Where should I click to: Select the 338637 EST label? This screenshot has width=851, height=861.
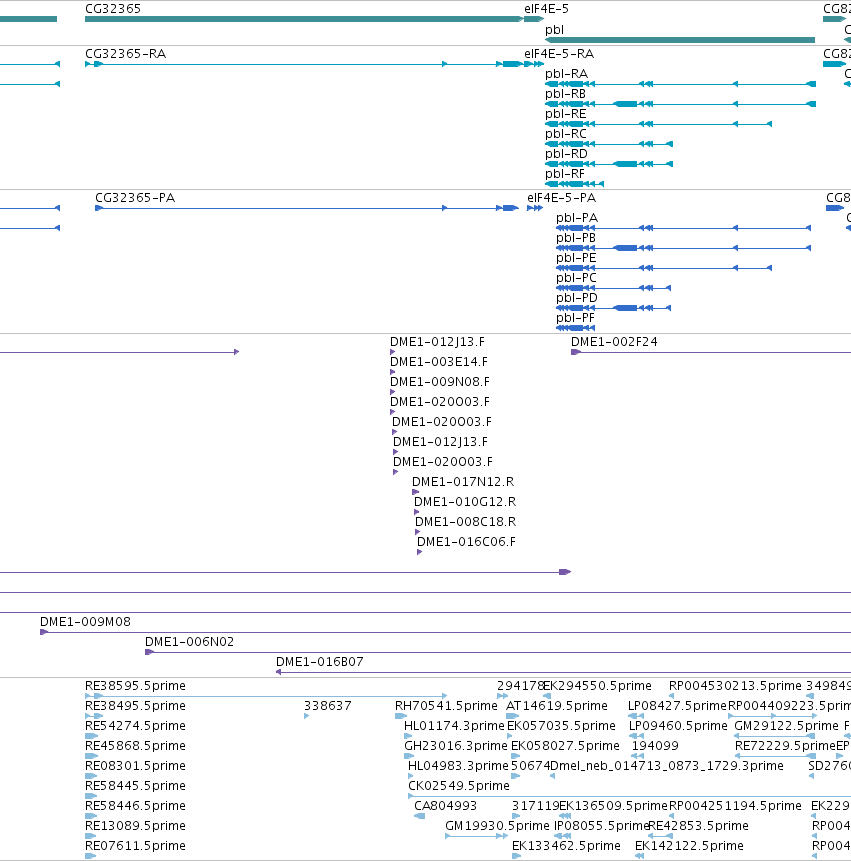click(328, 706)
